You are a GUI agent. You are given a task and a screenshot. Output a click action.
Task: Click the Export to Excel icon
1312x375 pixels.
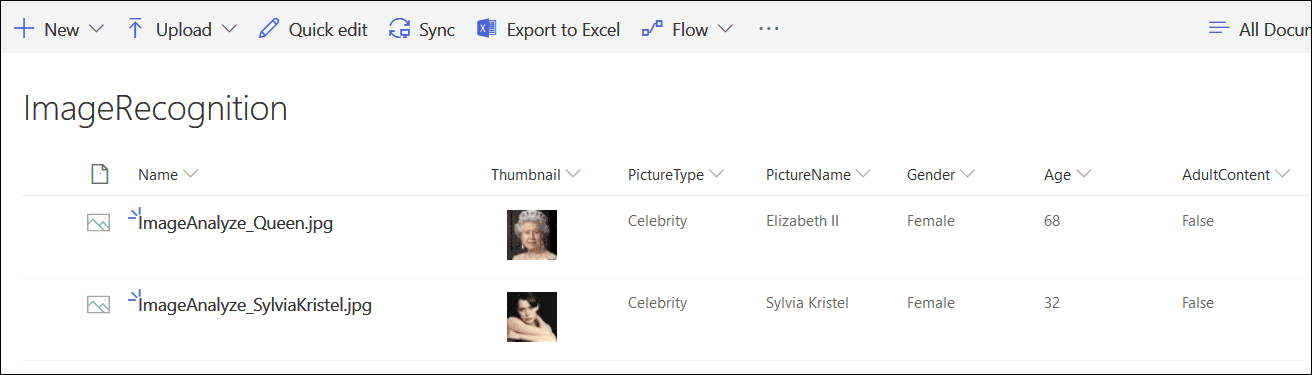(x=487, y=29)
